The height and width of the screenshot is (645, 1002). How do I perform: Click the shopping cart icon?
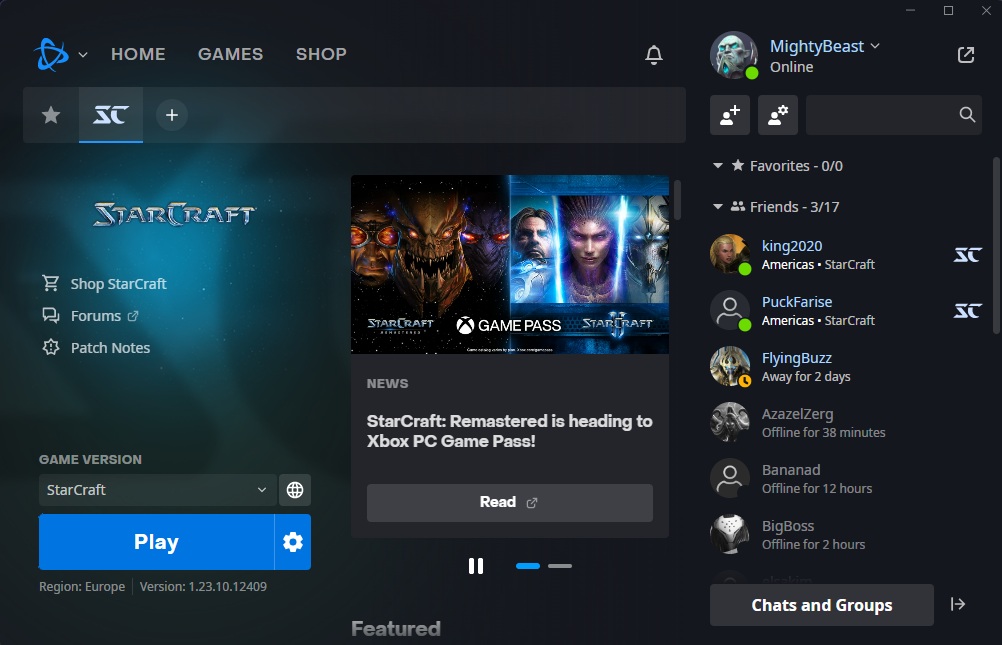click(50, 283)
